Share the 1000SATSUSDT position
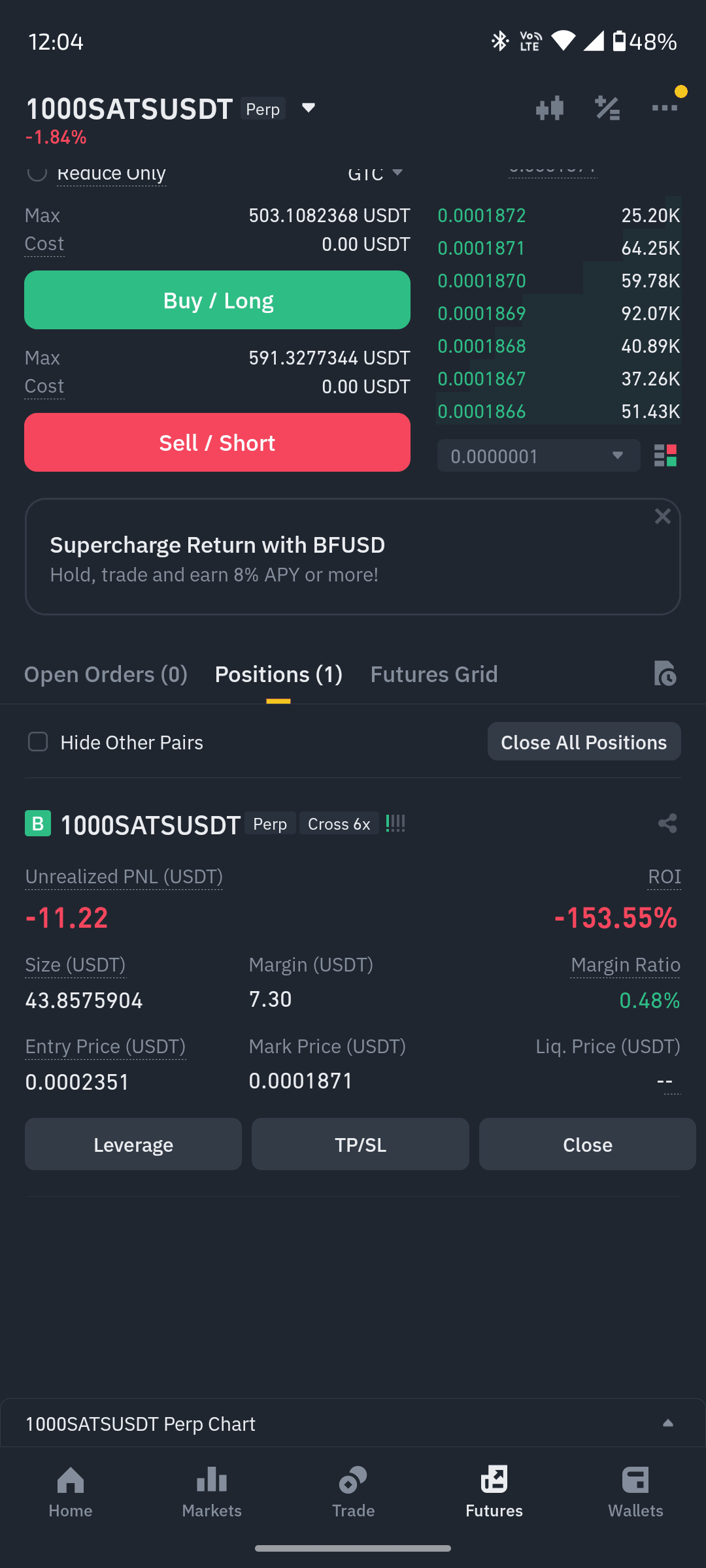The width and height of the screenshot is (706, 1568). (667, 823)
